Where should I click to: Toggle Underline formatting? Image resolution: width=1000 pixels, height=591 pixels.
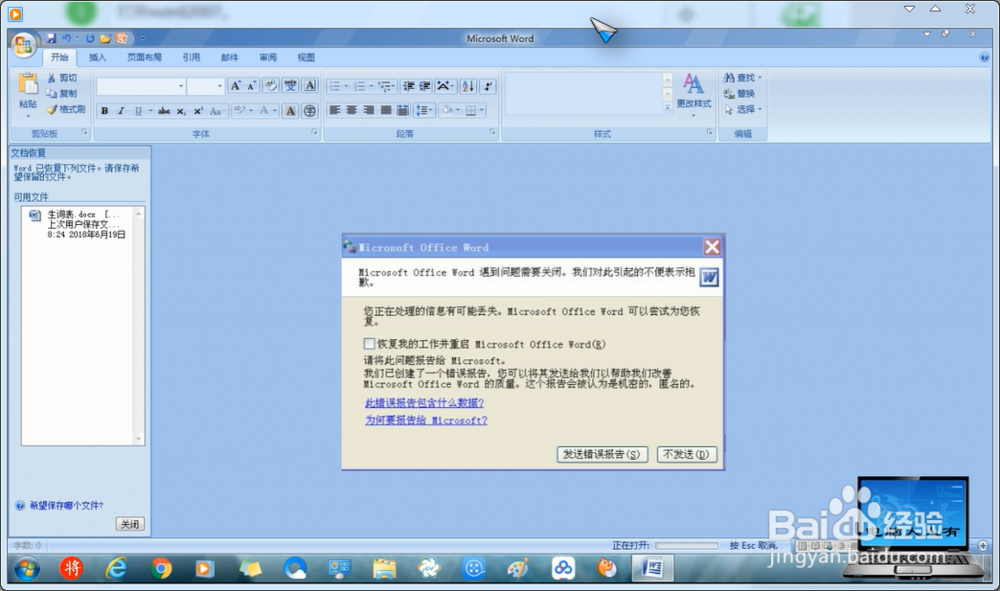(x=138, y=111)
